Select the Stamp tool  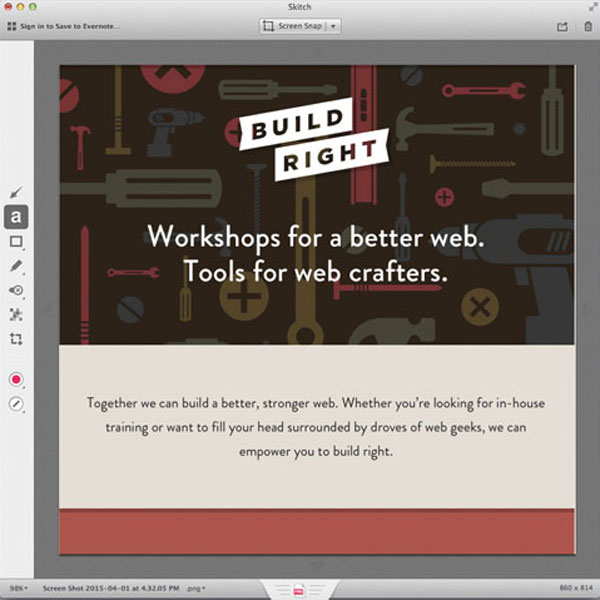pyautogui.click(x=16, y=290)
